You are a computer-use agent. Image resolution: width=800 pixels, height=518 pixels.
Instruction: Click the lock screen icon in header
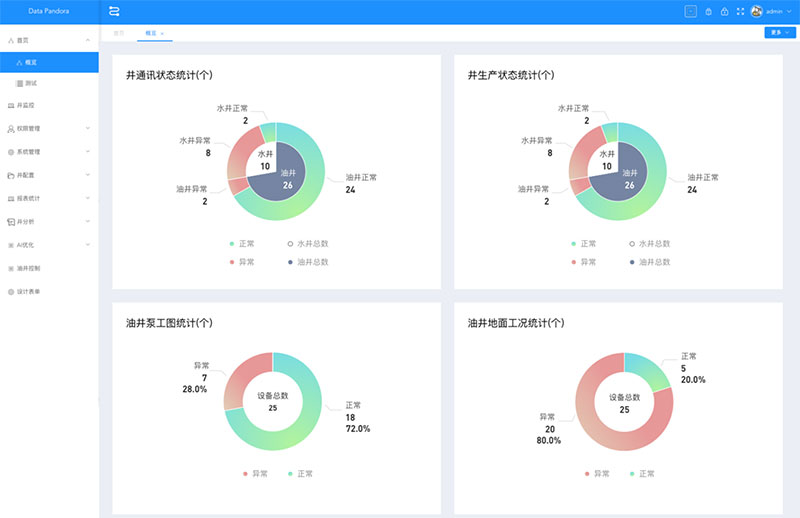click(724, 12)
